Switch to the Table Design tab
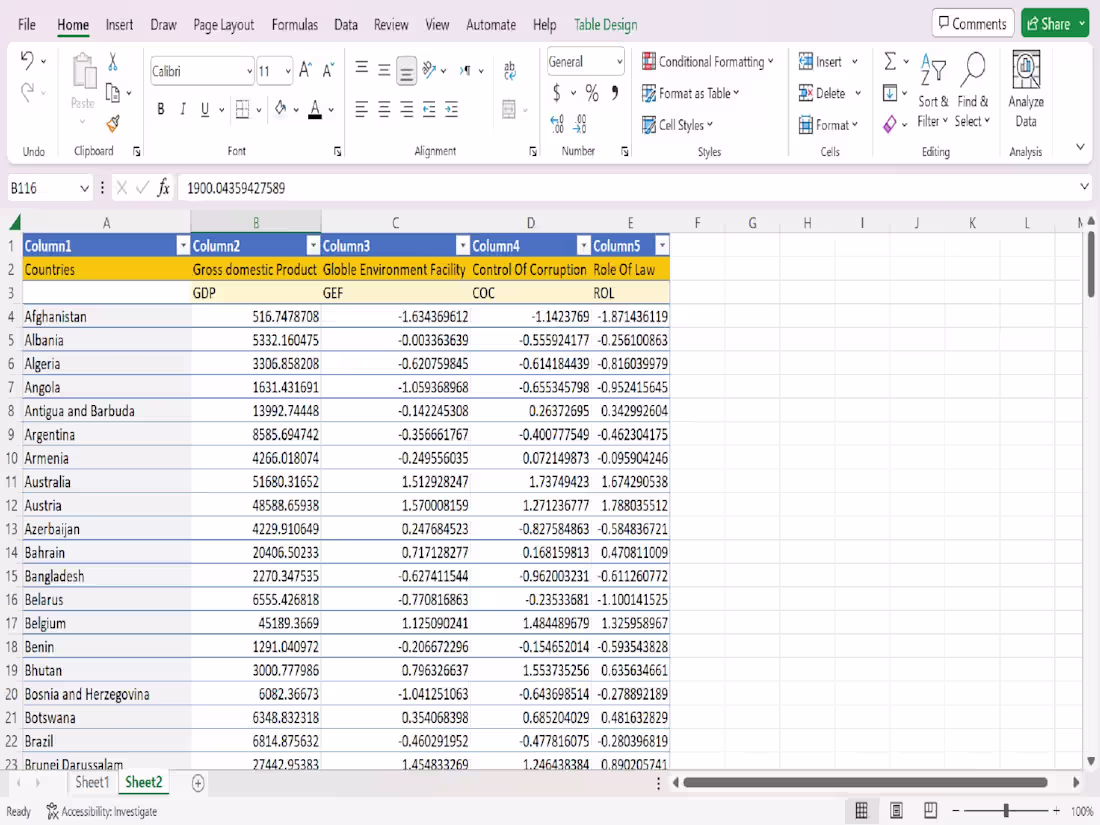This screenshot has height=825, width=1100. (606, 25)
